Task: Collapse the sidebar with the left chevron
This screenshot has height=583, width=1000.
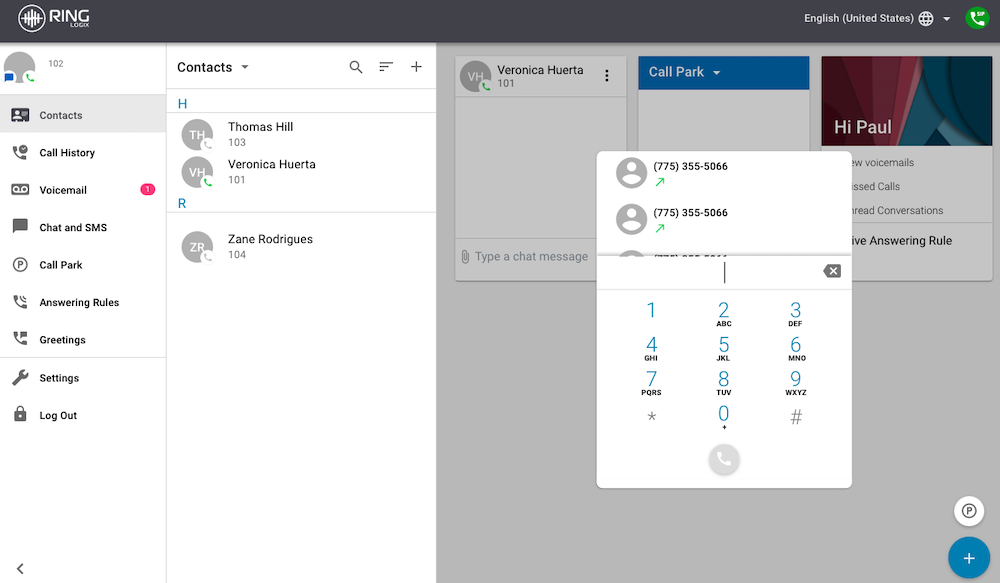Action: pyautogui.click(x=20, y=568)
